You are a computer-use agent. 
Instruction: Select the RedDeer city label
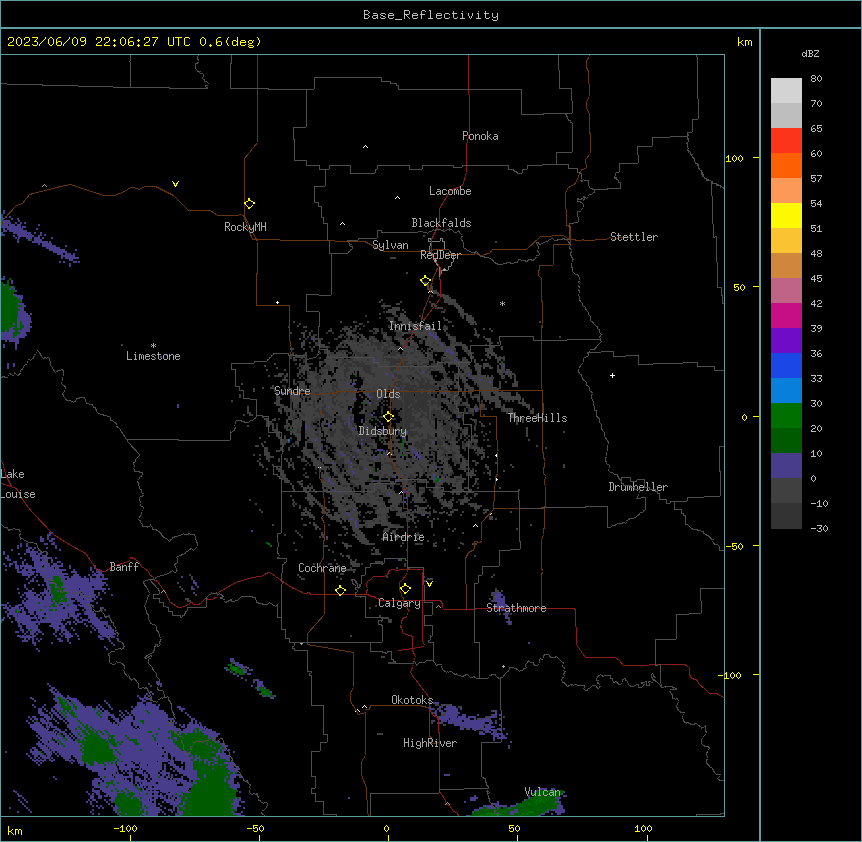click(440, 255)
